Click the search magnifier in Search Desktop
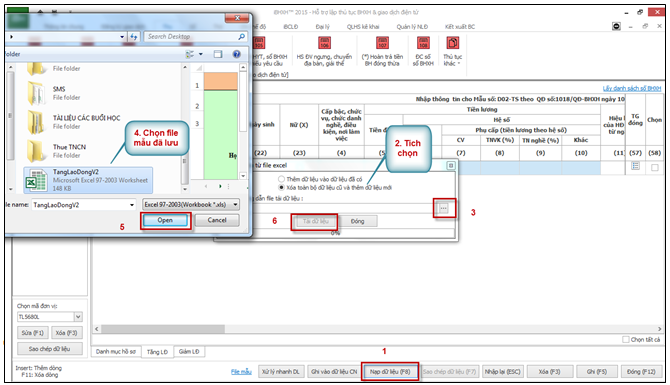 (241, 37)
